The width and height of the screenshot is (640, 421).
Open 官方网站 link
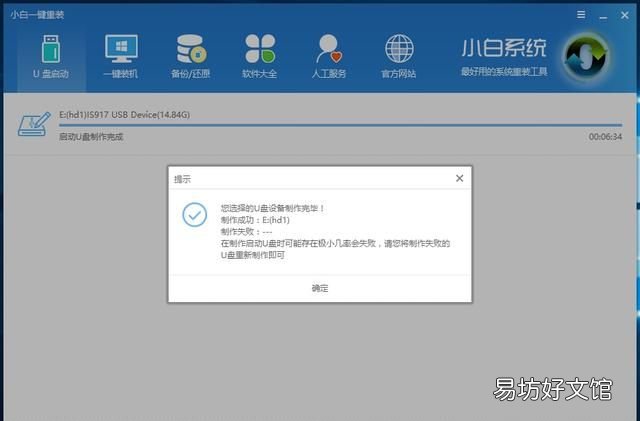coord(399,57)
